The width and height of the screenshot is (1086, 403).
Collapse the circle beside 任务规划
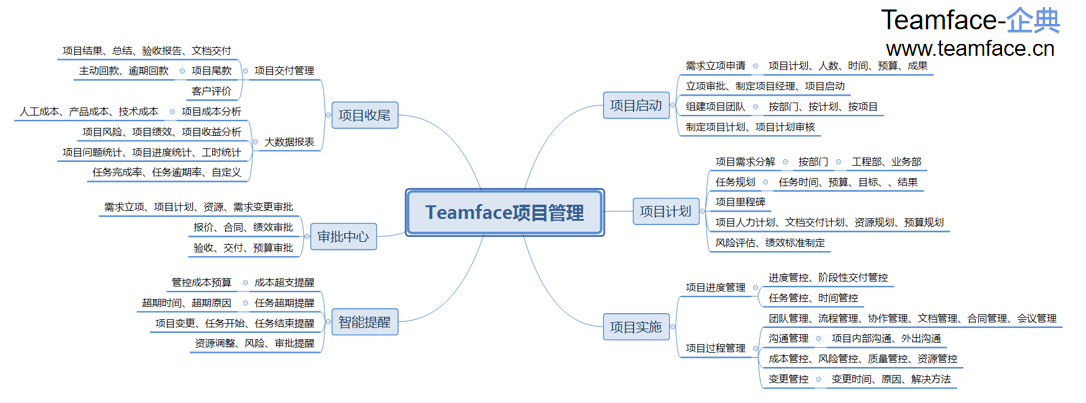(x=765, y=182)
